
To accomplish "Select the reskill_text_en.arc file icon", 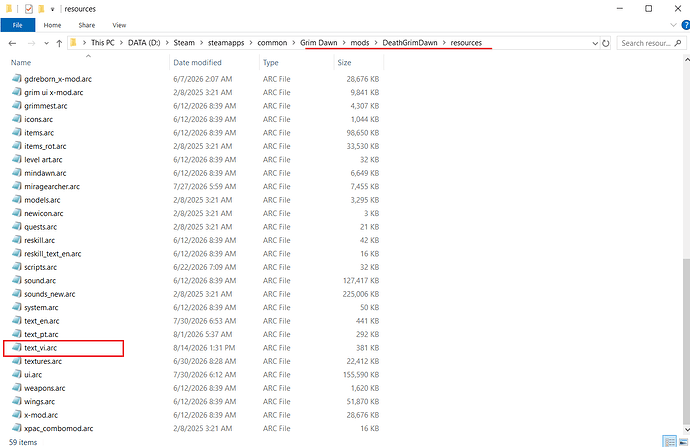I will click(17, 253).
